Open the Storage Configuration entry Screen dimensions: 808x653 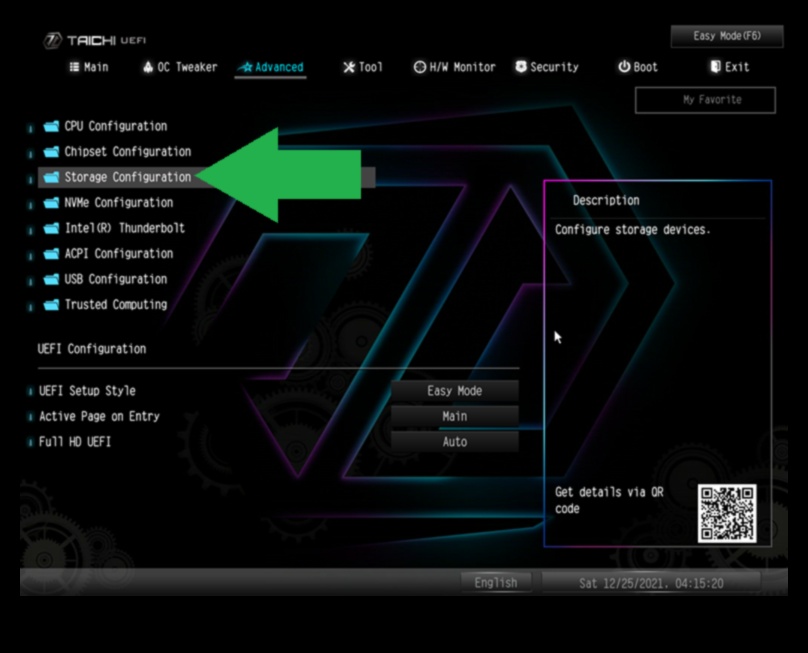tap(127, 177)
